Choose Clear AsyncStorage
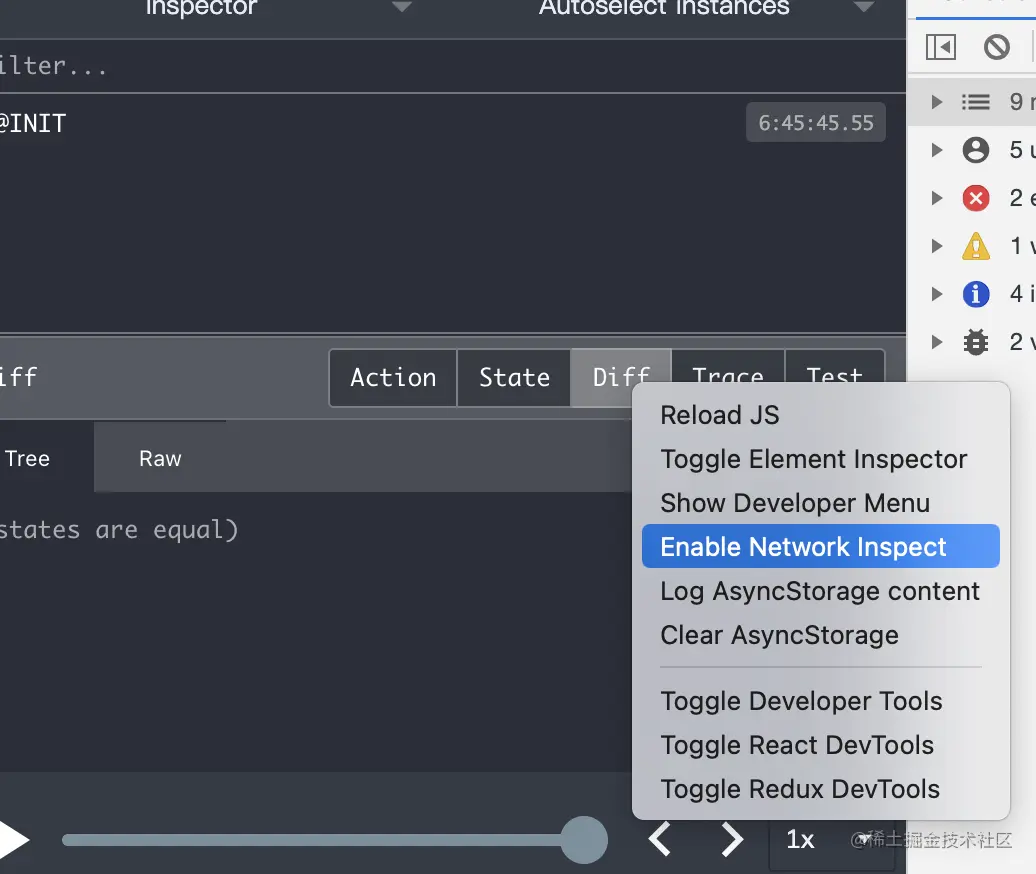 [x=821, y=636]
